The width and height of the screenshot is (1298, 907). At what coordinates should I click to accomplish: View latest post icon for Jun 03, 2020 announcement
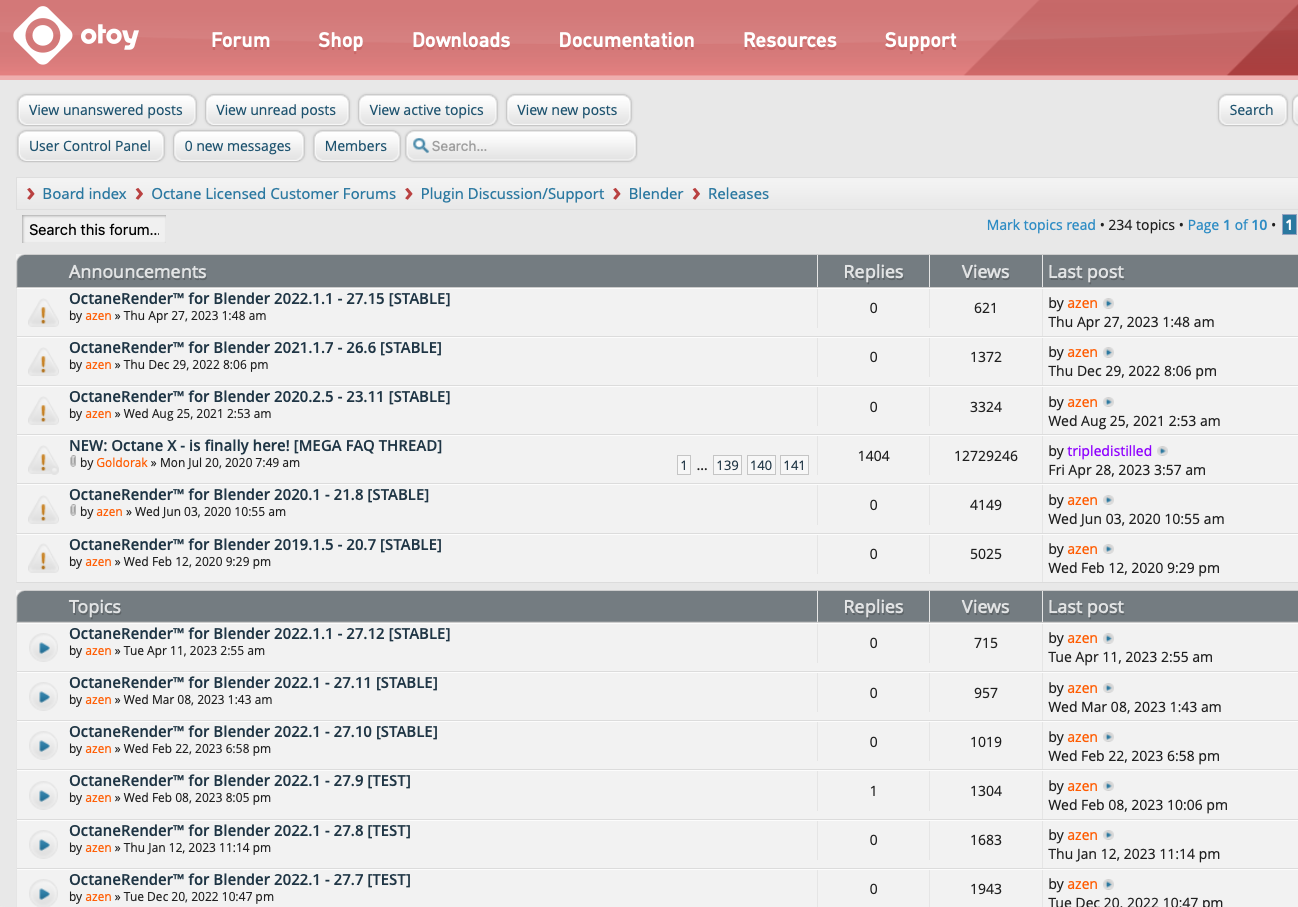click(1108, 500)
